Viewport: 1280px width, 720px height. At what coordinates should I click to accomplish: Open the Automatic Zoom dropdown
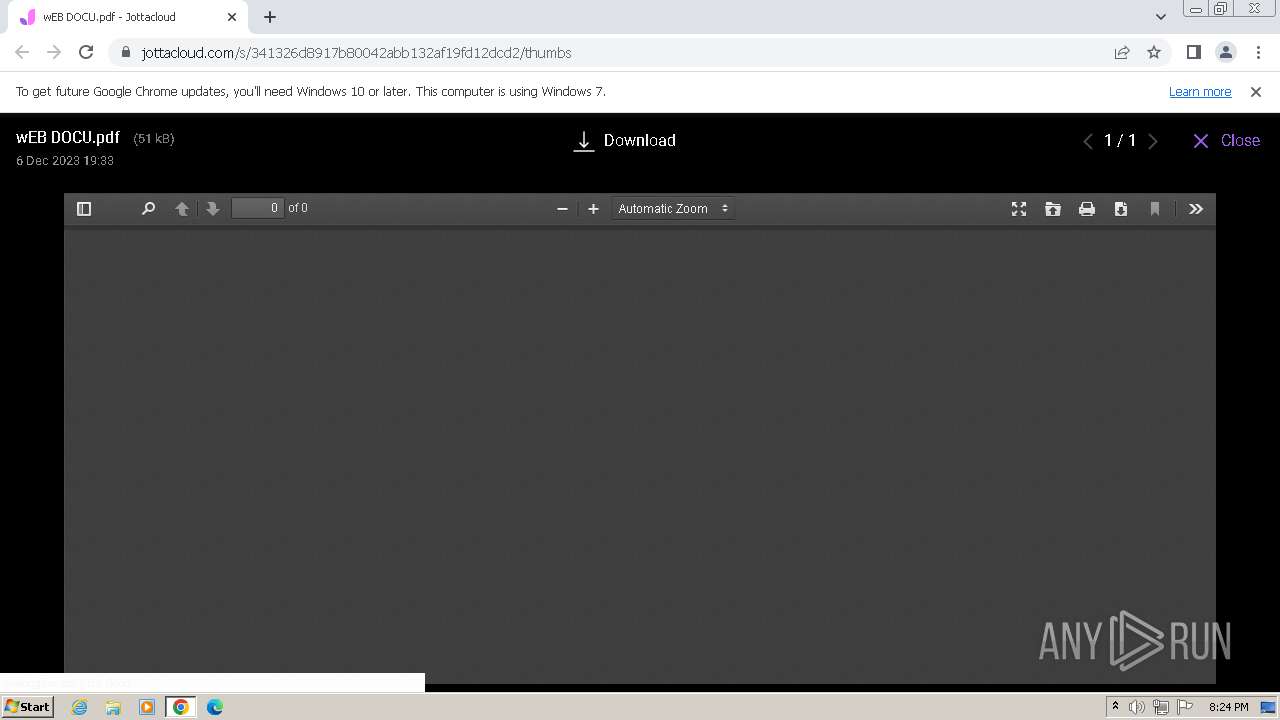point(673,208)
